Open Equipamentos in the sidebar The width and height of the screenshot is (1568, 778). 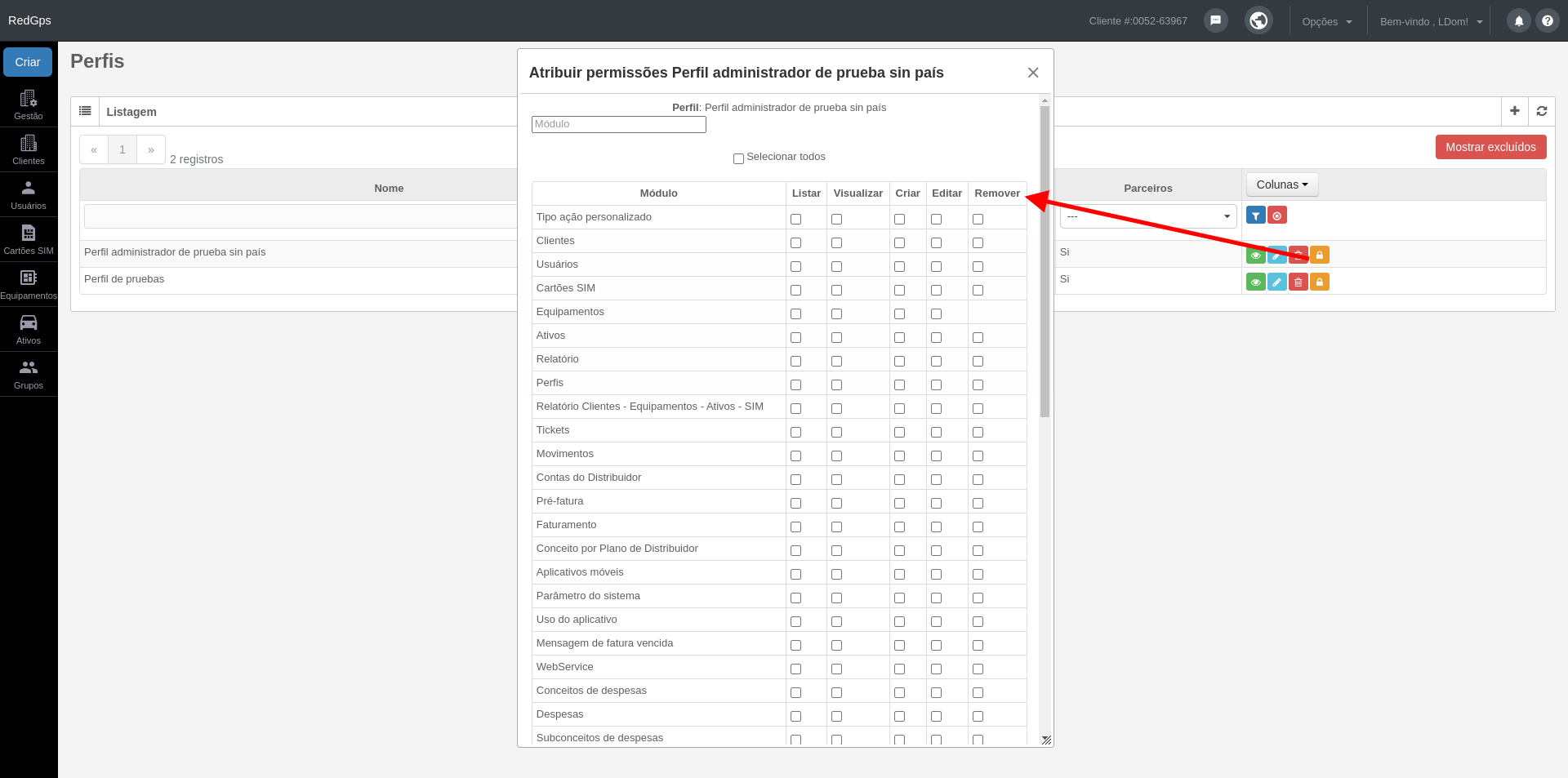pyautogui.click(x=29, y=284)
